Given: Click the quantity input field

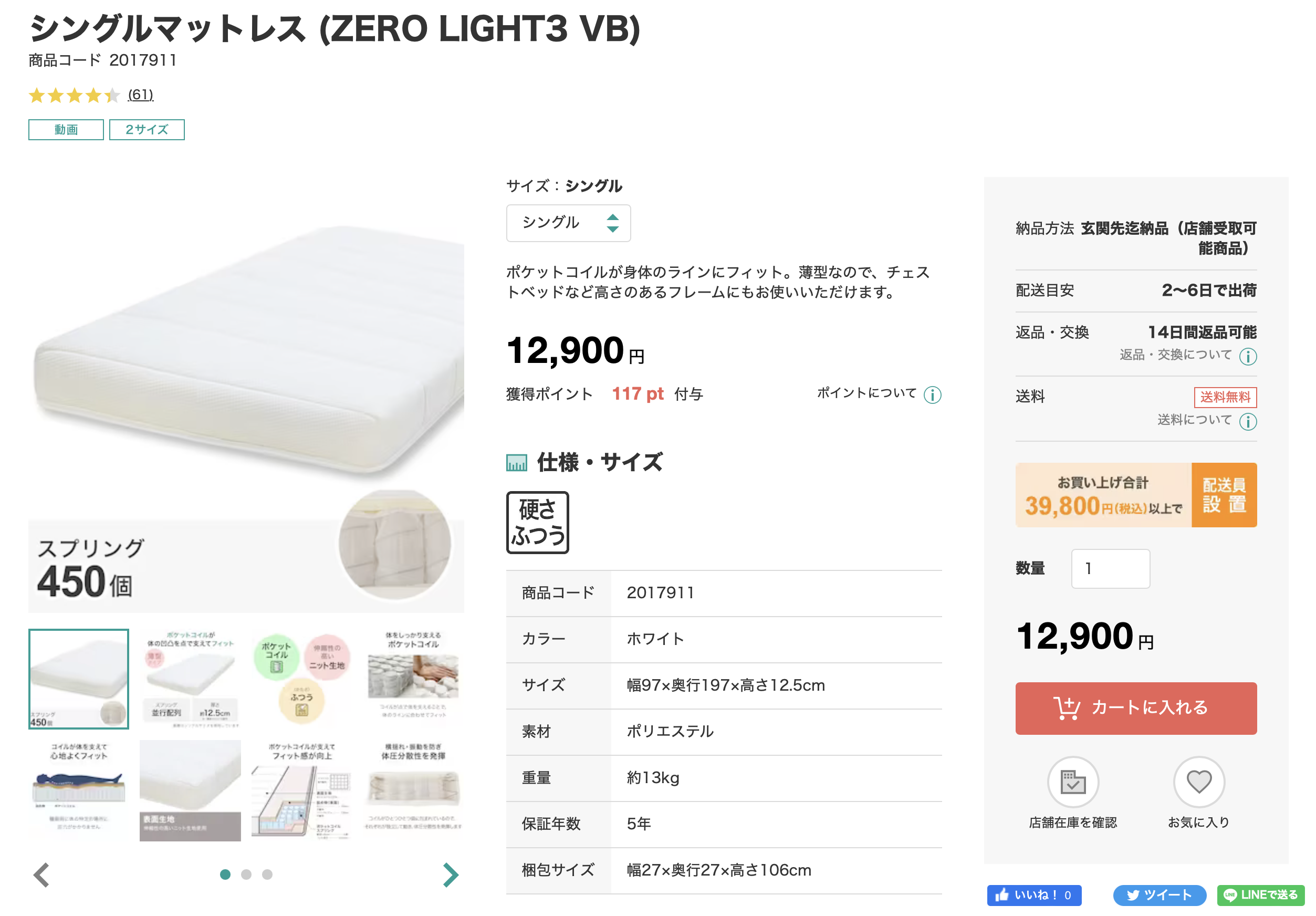Looking at the screenshot, I should pyautogui.click(x=1110, y=569).
